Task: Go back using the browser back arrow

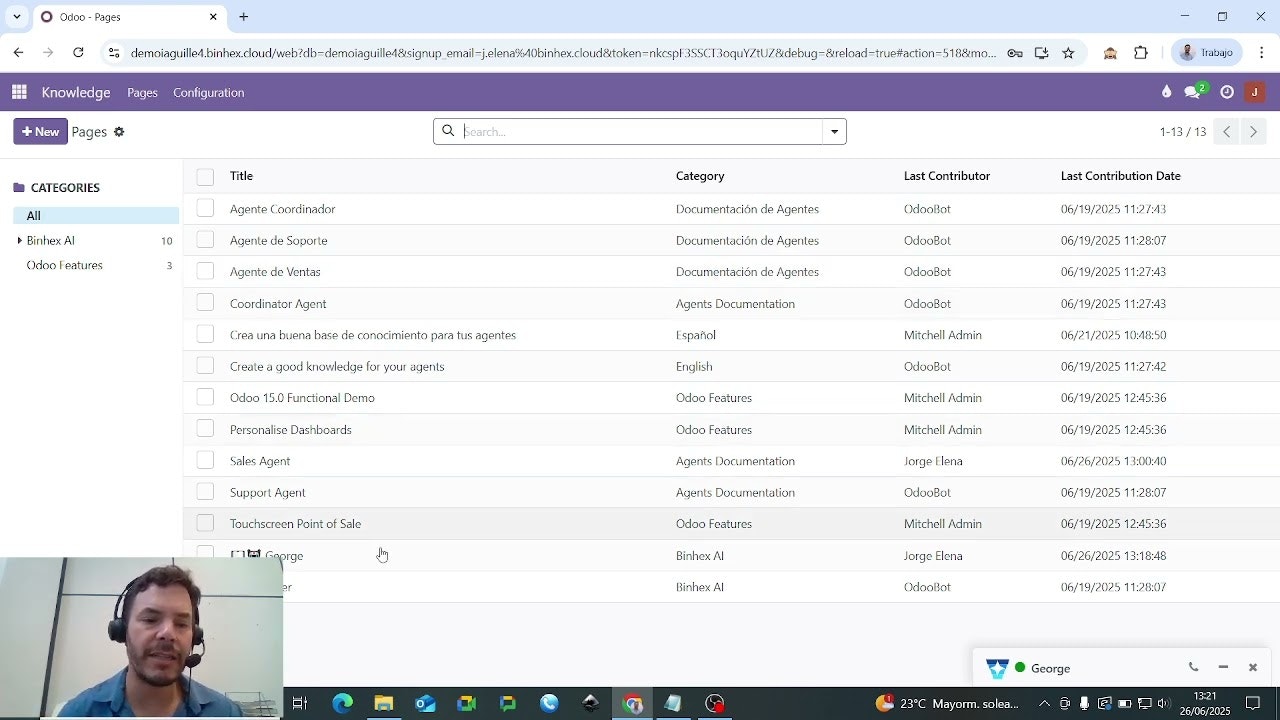Action: [x=18, y=53]
